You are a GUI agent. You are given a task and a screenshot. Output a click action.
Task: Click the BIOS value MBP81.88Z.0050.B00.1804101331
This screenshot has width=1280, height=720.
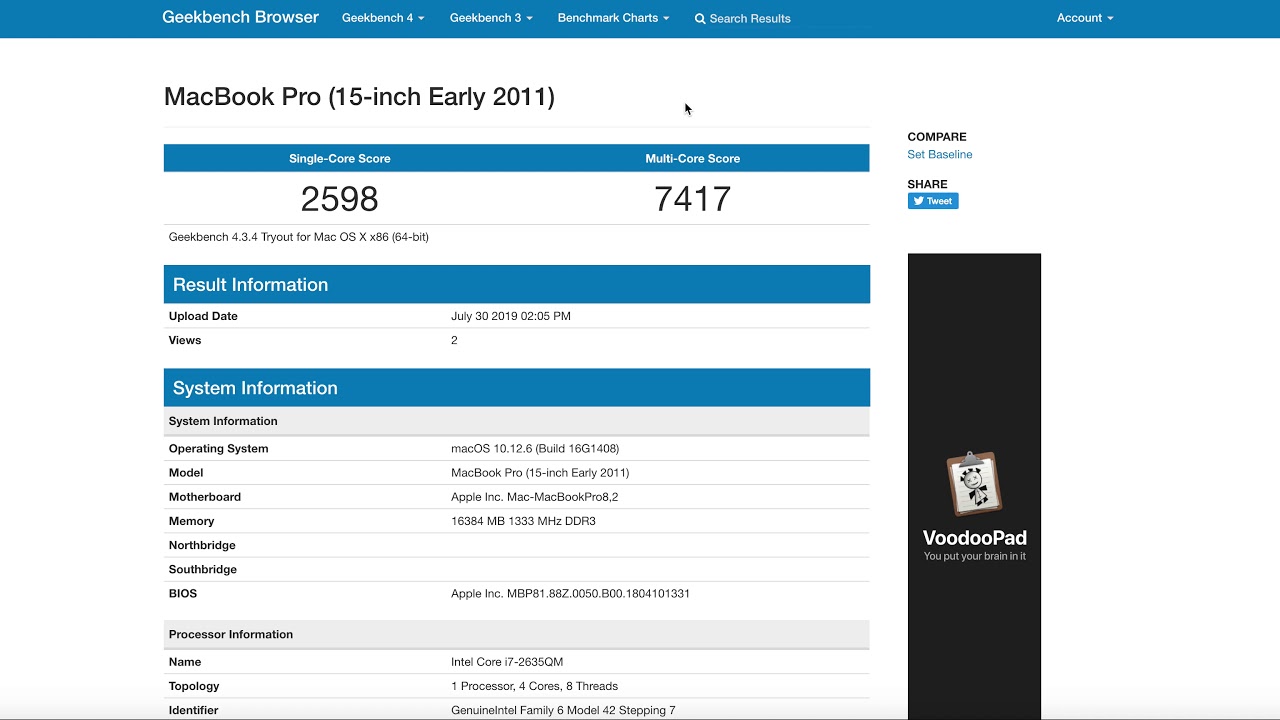(x=570, y=593)
